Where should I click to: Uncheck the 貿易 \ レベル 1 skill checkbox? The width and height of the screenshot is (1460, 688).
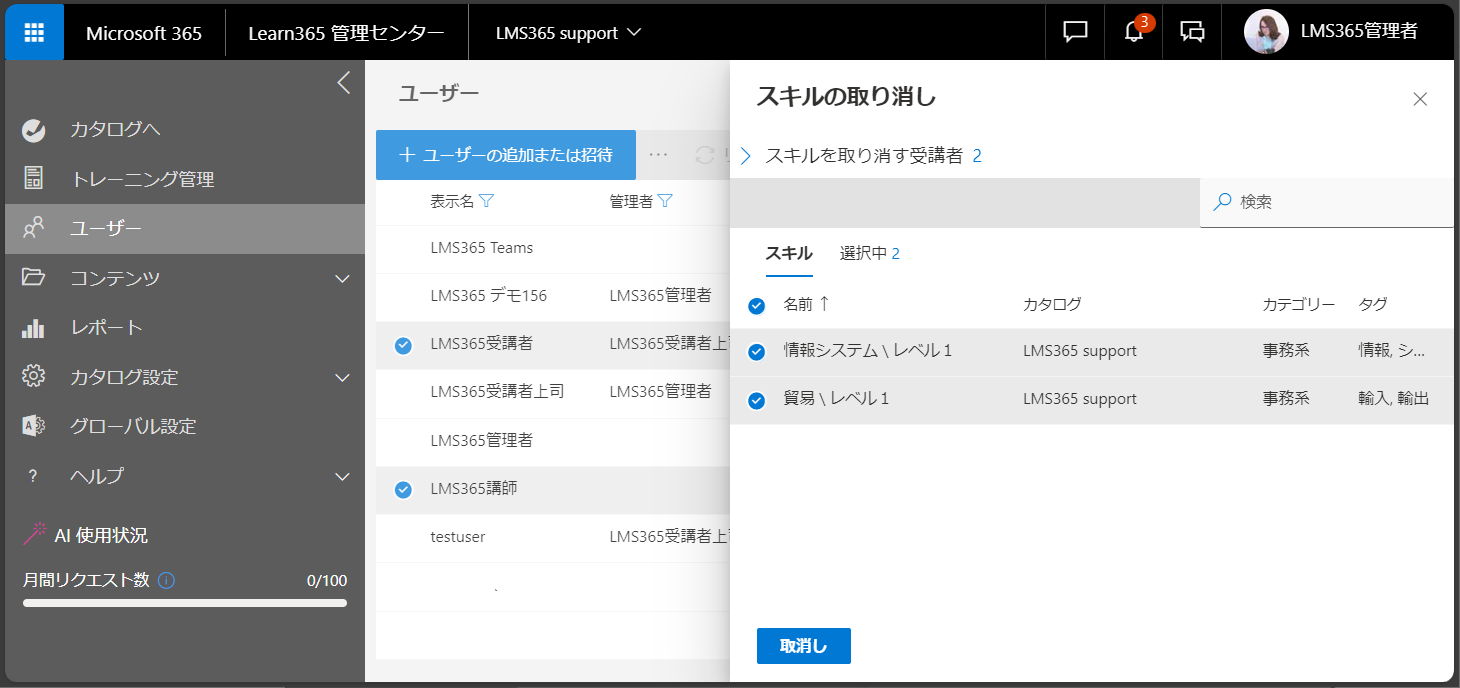[x=757, y=400]
